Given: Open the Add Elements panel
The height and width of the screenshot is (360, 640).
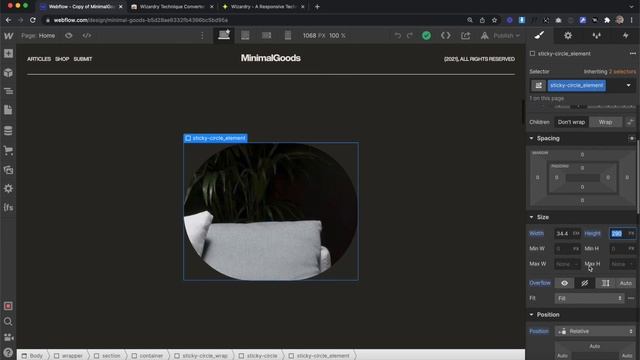Looking at the screenshot, I should (x=8, y=53).
